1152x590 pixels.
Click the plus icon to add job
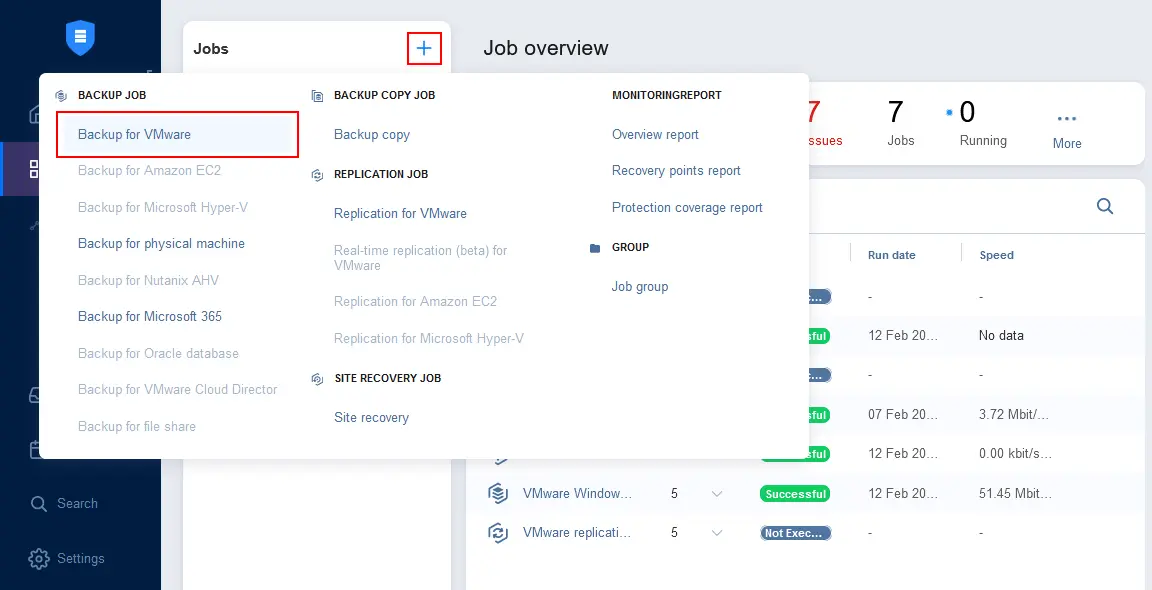424,48
